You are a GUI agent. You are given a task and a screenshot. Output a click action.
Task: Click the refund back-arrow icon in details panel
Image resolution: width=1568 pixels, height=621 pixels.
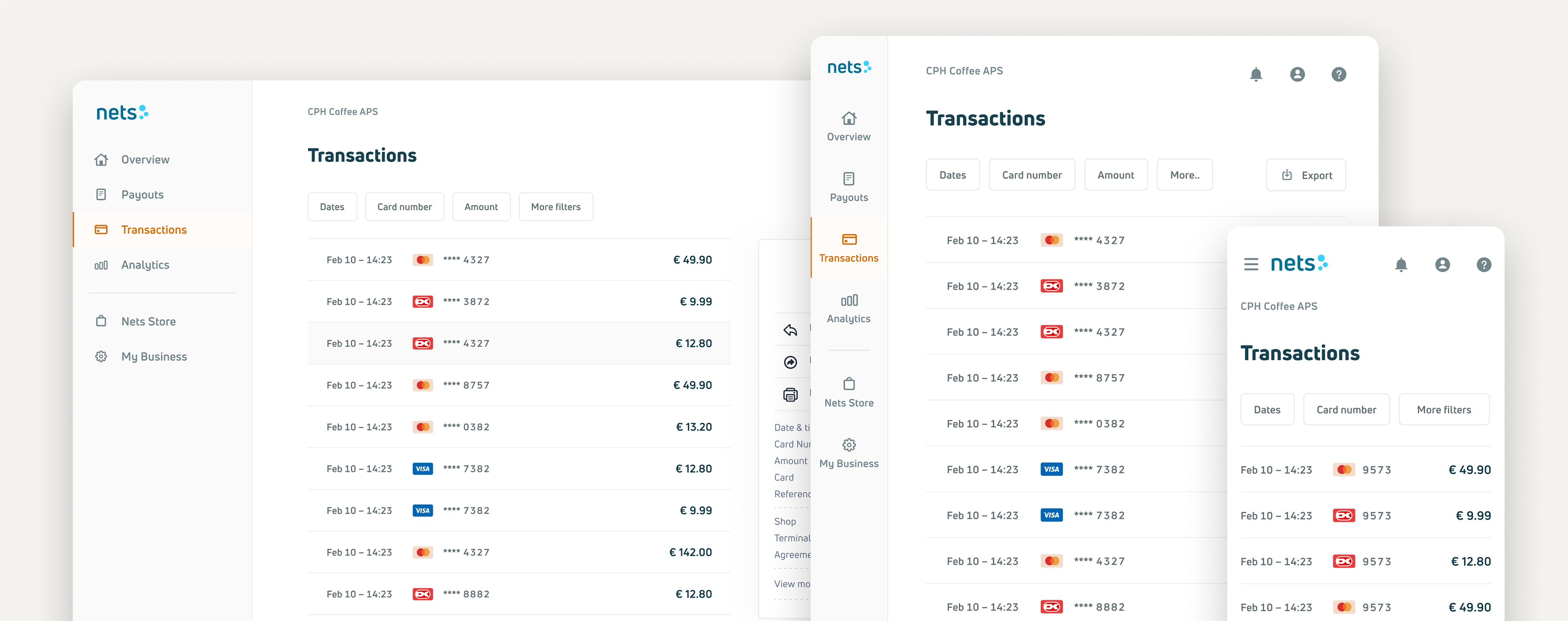coord(790,330)
